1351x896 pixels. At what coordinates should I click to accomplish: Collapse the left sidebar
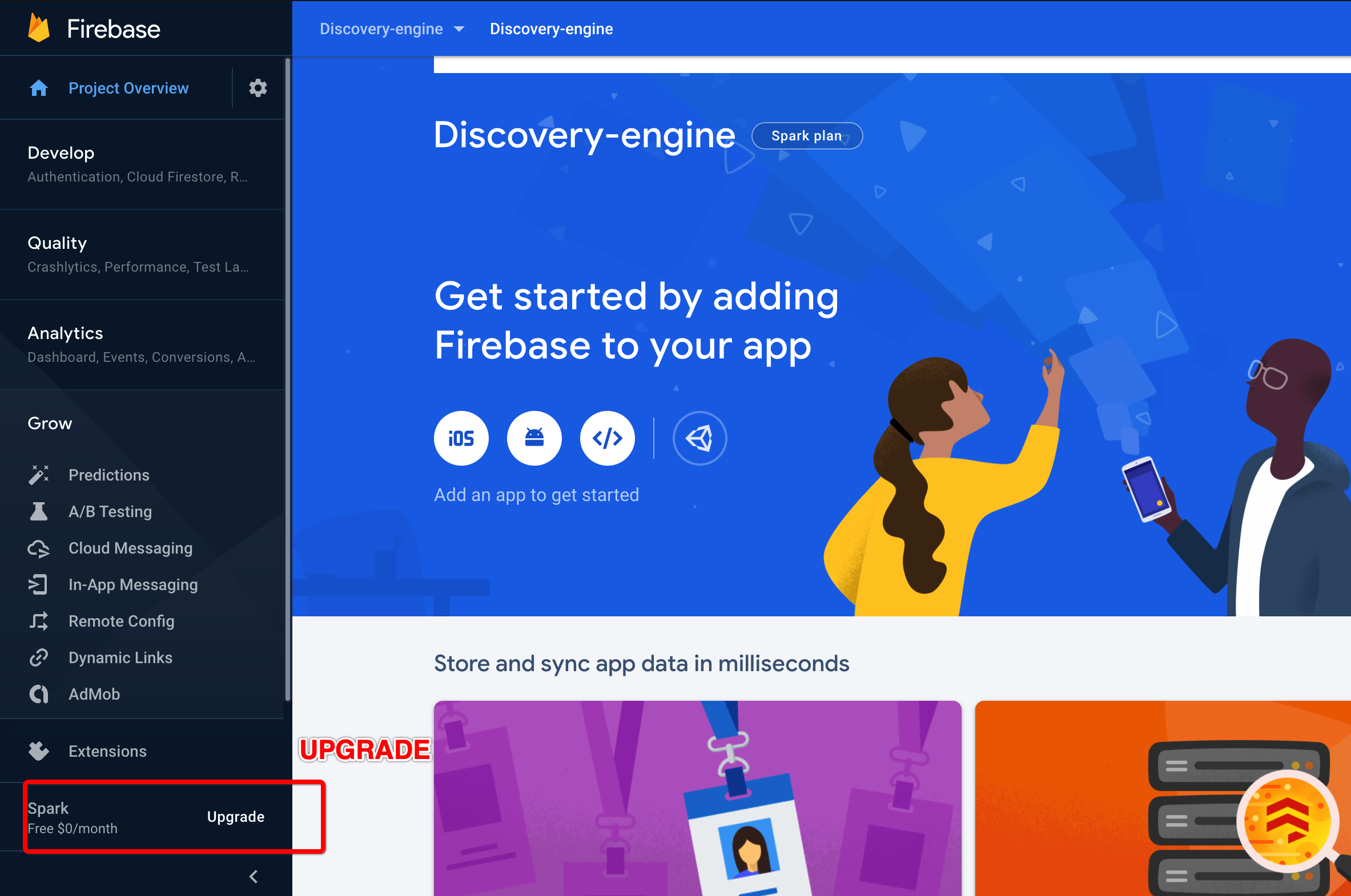254,877
